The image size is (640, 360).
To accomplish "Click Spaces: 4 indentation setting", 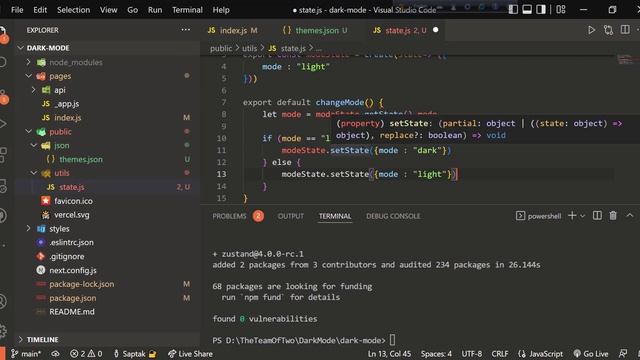I will pyautogui.click(x=436, y=353).
